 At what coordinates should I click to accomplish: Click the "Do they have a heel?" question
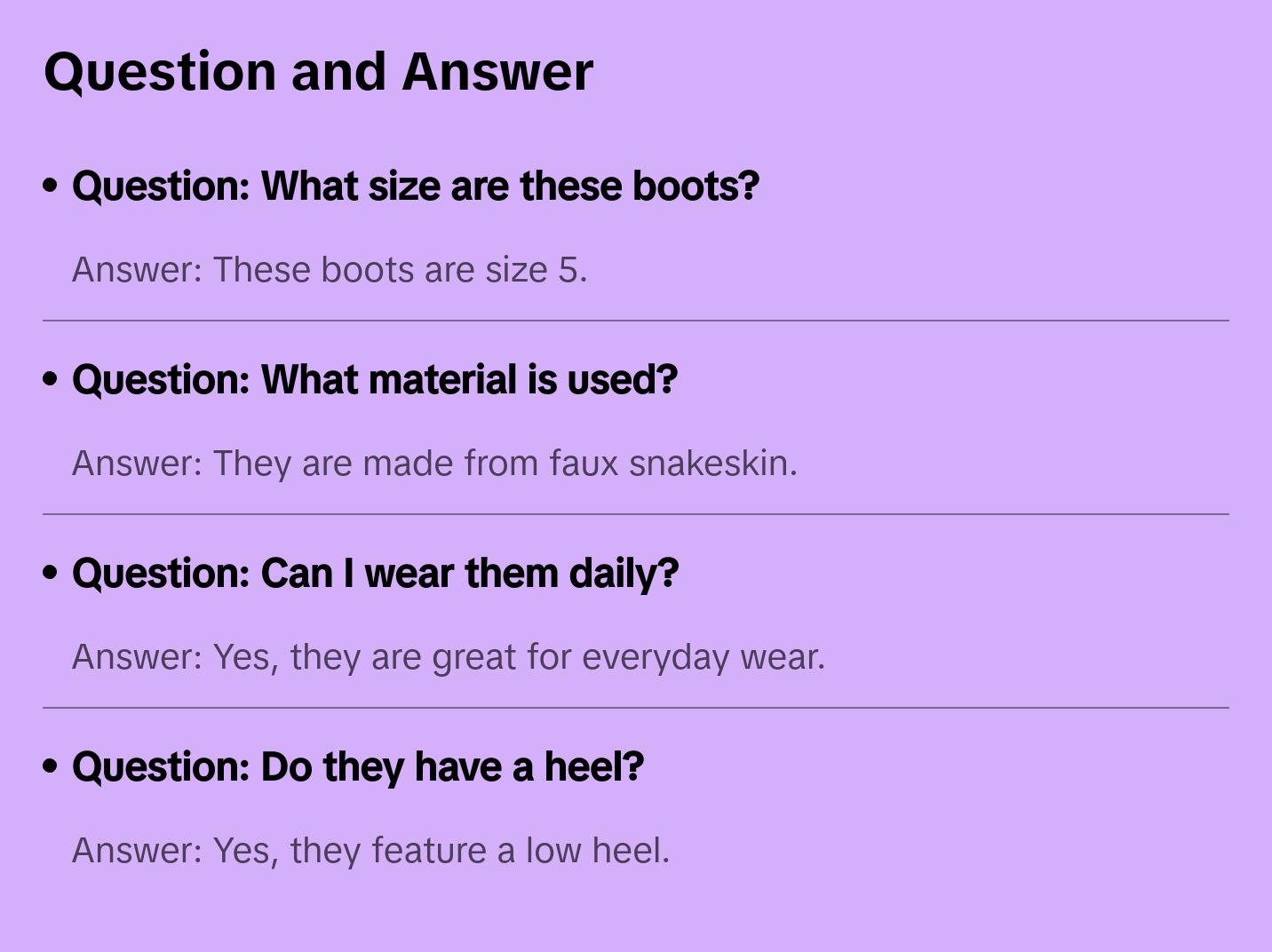click(x=357, y=767)
